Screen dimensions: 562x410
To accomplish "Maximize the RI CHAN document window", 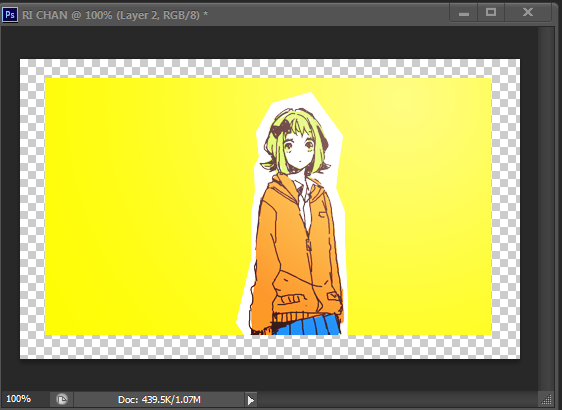I will [491, 13].
